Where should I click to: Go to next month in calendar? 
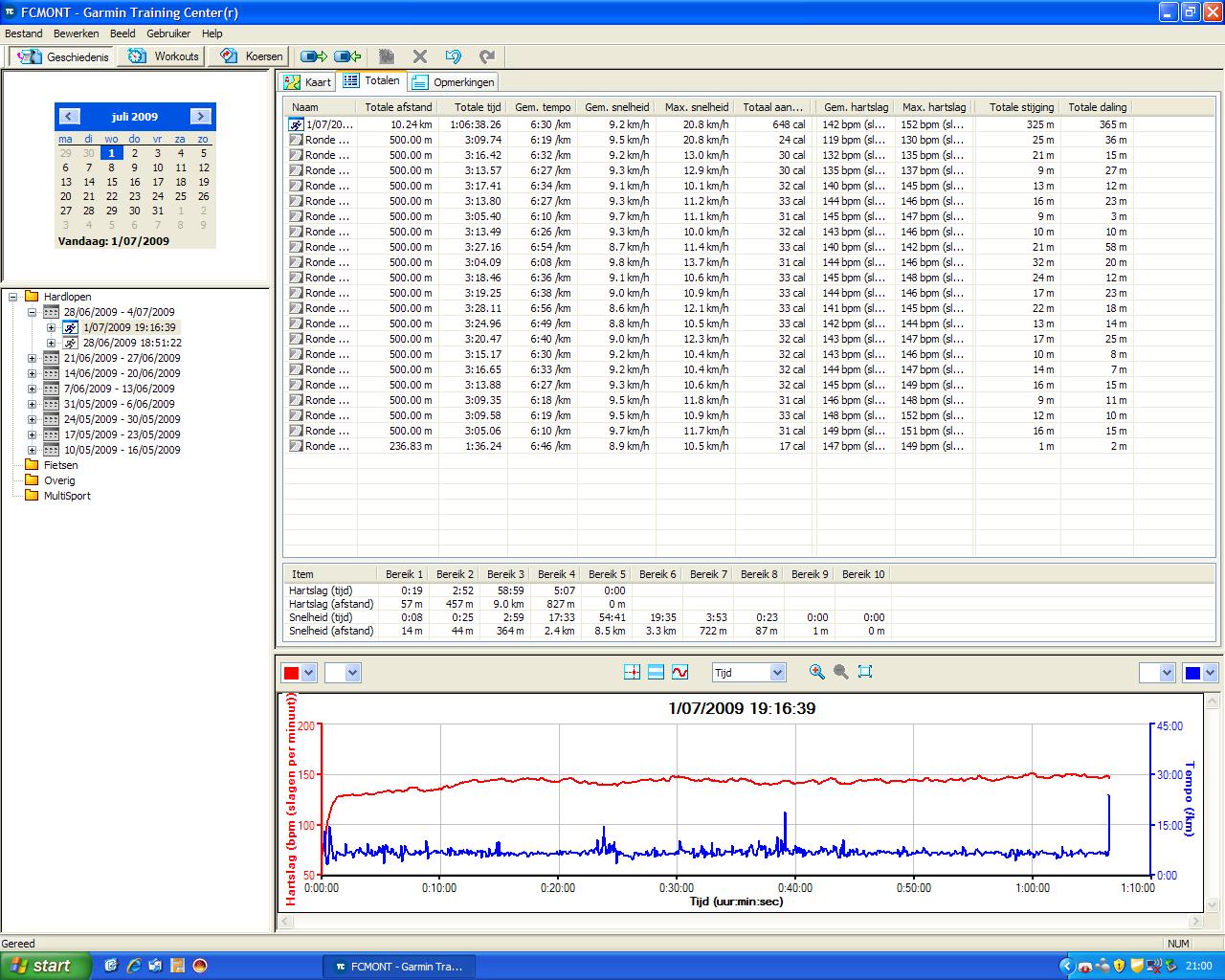[200, 117]
